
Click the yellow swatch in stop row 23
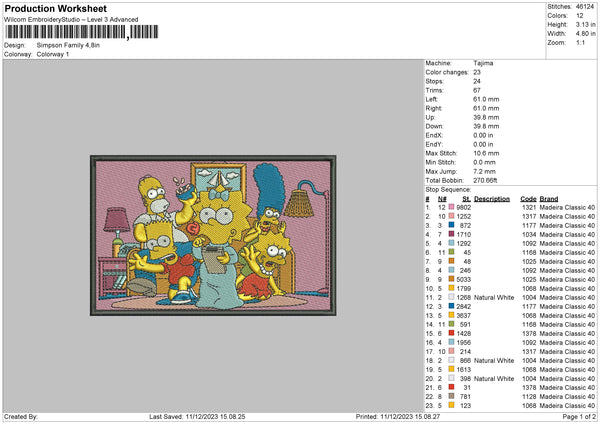click(452, 405)
